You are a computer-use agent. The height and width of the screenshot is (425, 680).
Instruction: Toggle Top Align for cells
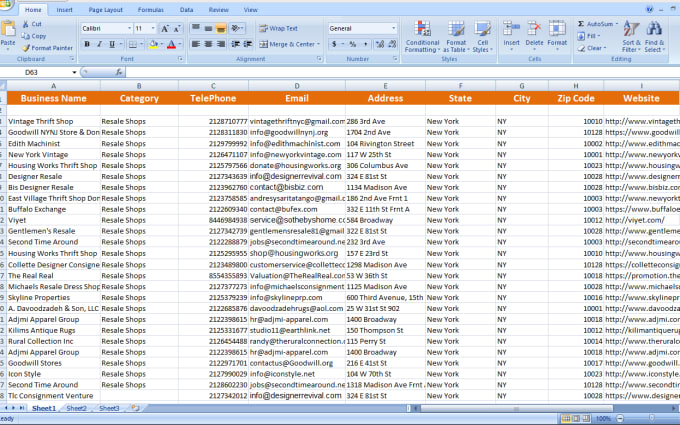(196, 29)
